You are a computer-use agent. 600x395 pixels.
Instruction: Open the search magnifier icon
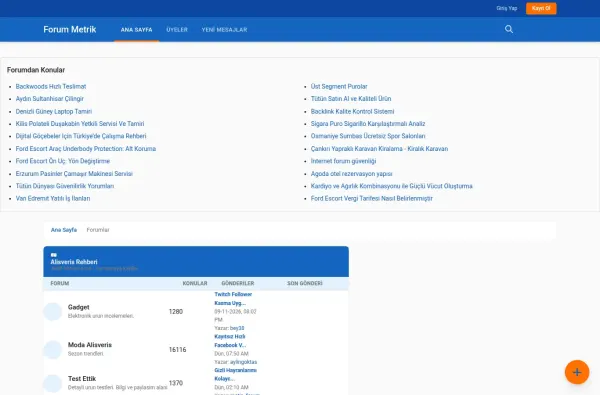pyautogui.click(x=509, y=29)
